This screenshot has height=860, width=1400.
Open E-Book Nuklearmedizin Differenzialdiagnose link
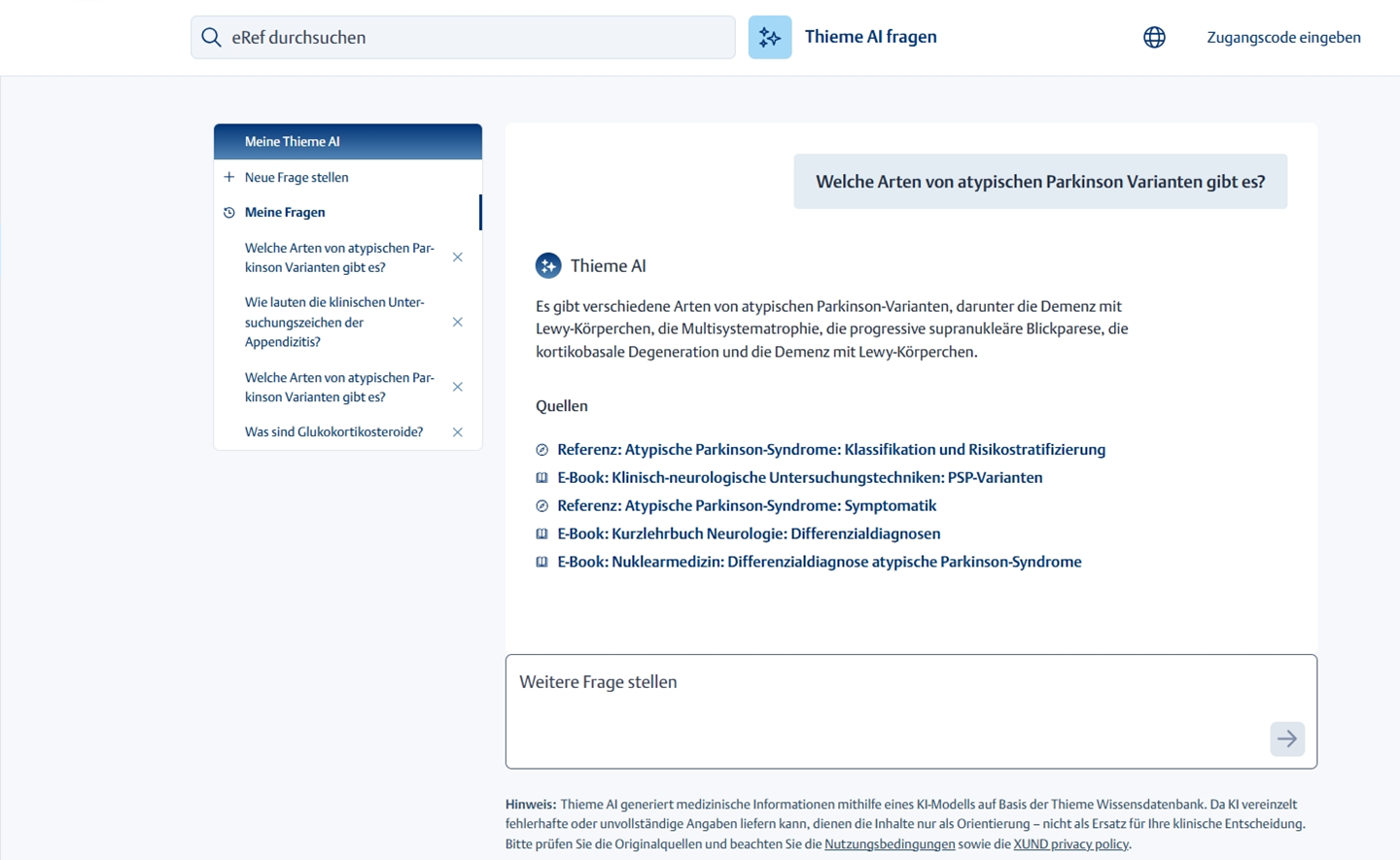click(x=820, y=562)
